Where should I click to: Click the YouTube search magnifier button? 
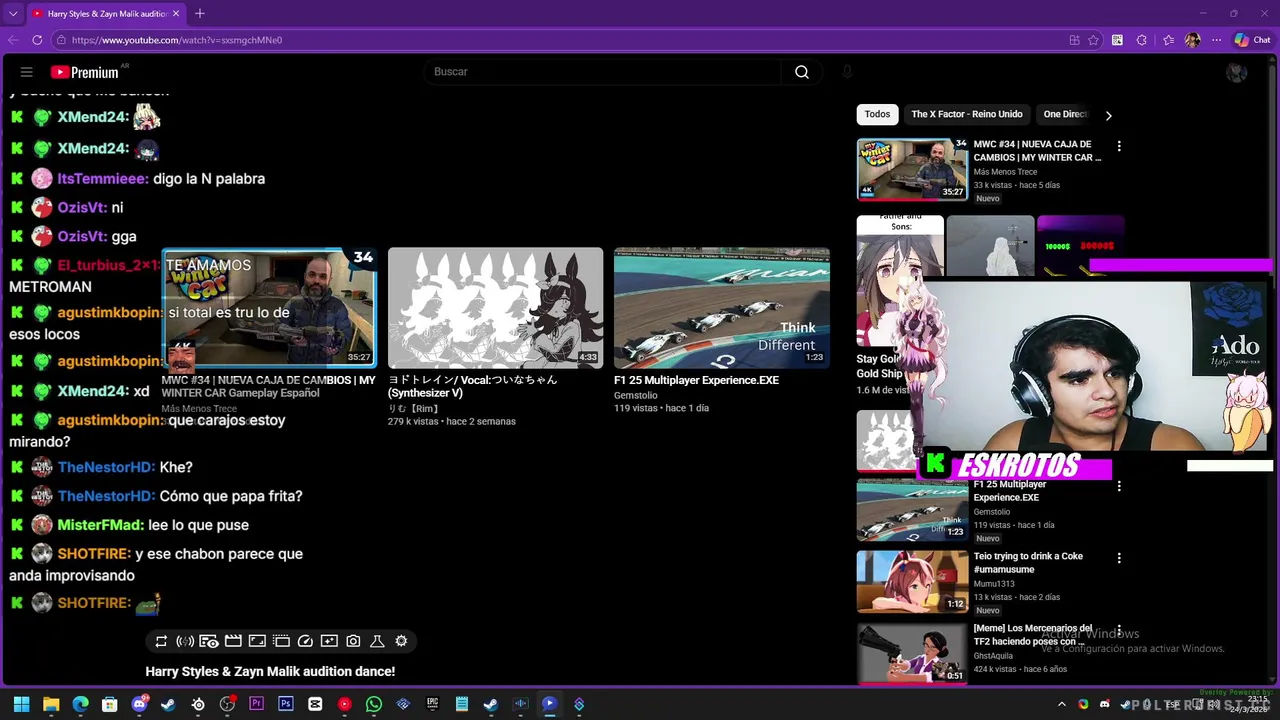pos(802,72)
